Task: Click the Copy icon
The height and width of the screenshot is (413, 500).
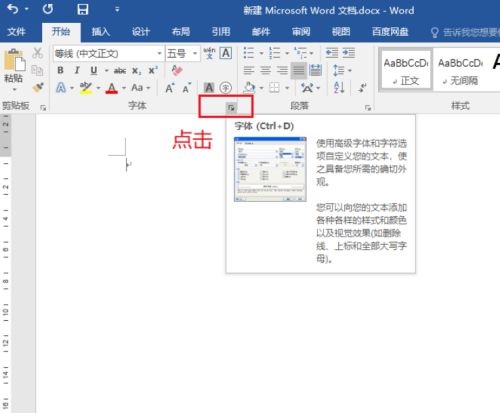Action: click(37, 70)
